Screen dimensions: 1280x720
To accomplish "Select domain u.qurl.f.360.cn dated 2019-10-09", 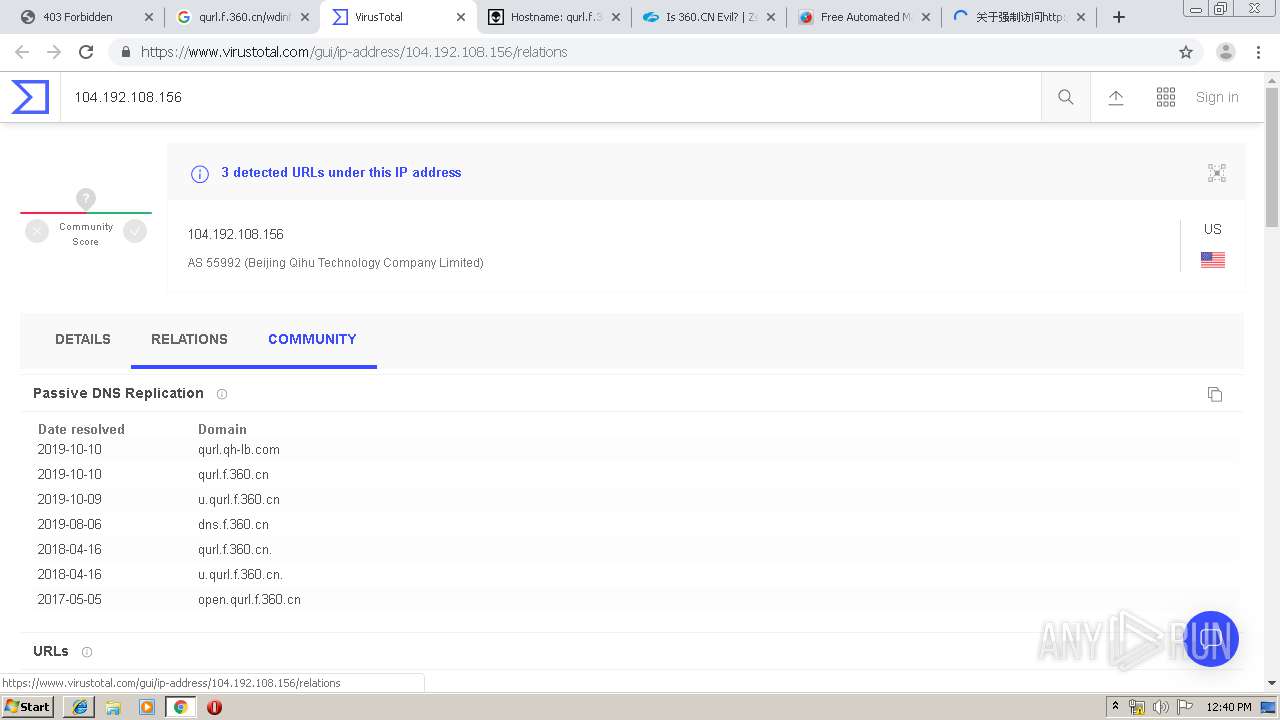I will click(x=239, y=500).
